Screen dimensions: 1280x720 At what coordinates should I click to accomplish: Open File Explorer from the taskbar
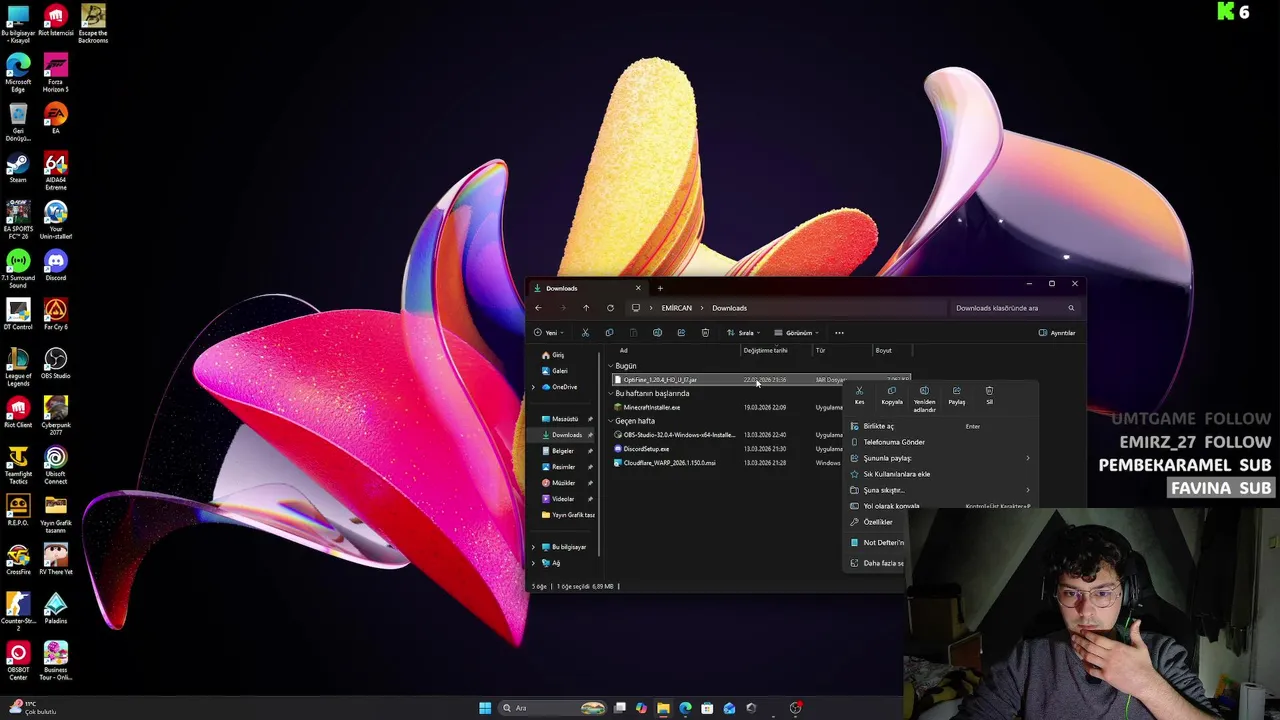(x=663, y=708)
